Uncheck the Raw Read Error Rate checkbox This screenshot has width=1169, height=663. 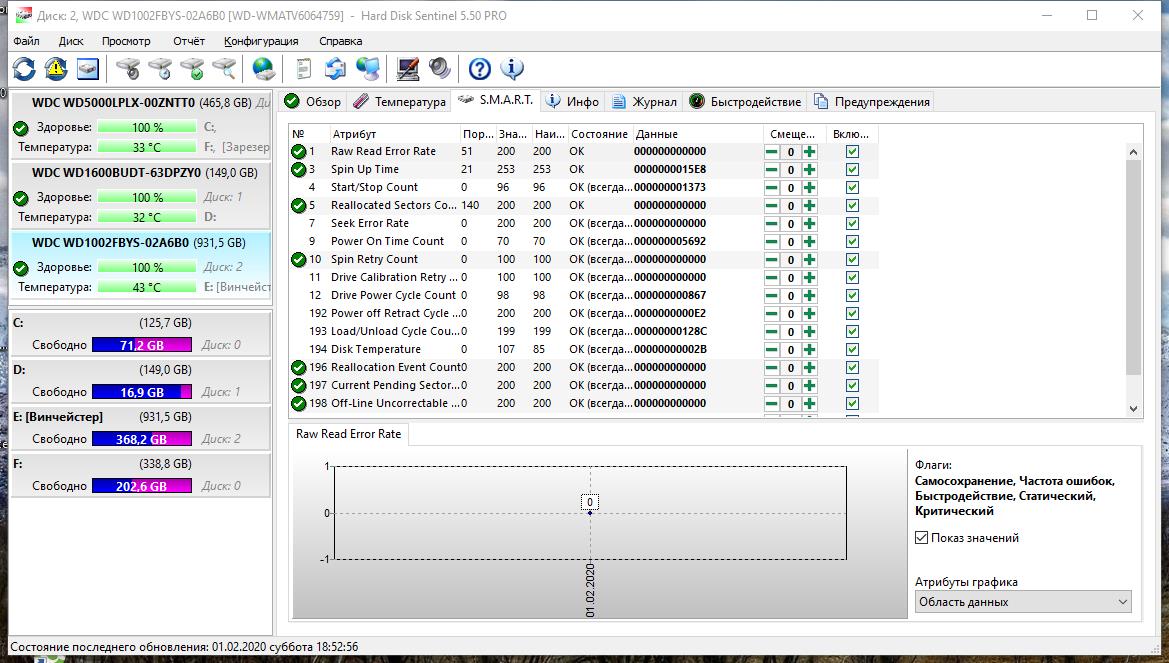(852, 152)
